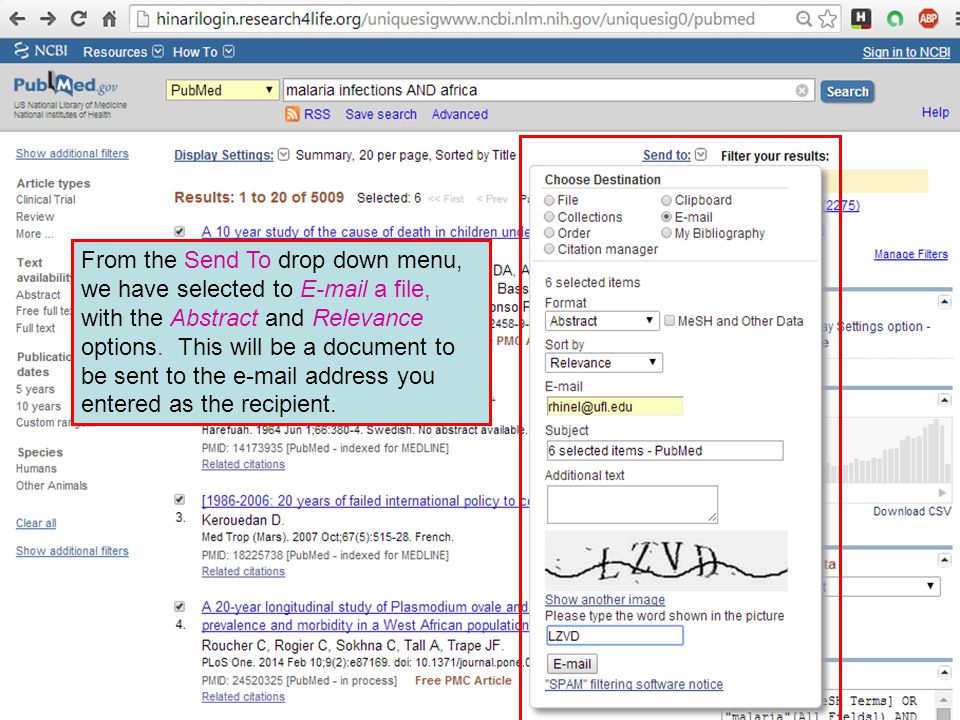Click the zoom magnifier icon in address bar

803,19
